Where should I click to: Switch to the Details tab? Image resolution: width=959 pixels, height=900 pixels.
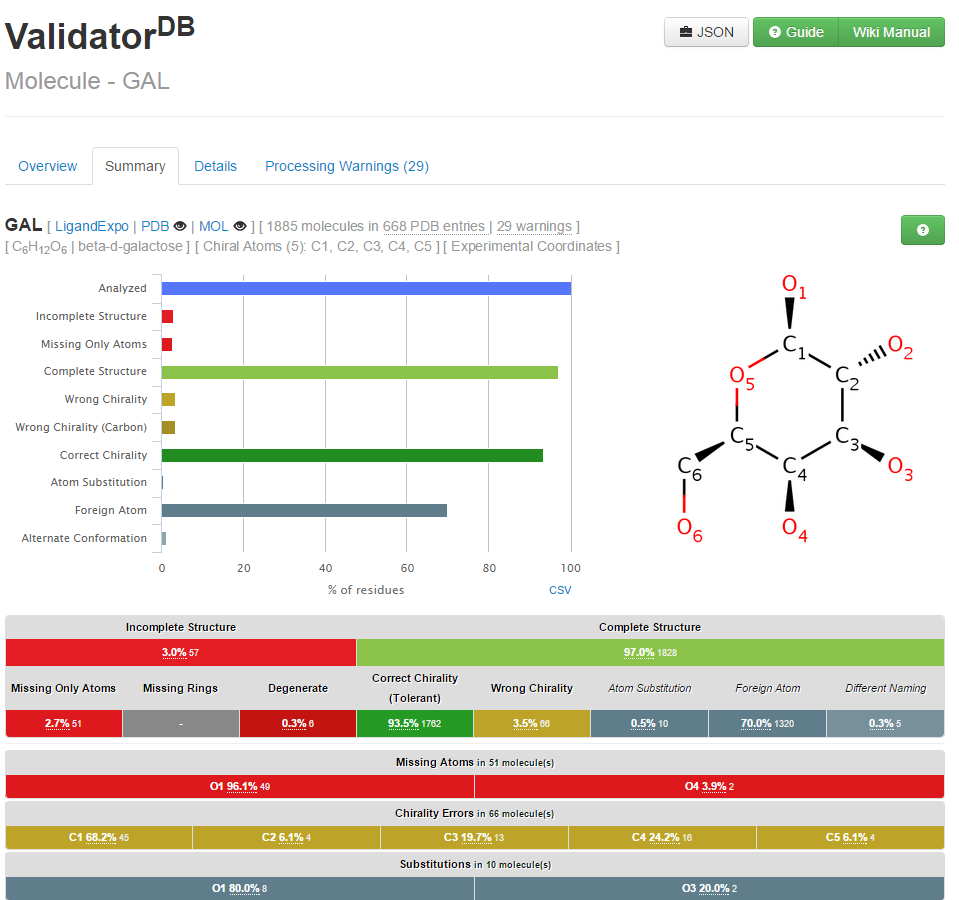pos(215,166)
